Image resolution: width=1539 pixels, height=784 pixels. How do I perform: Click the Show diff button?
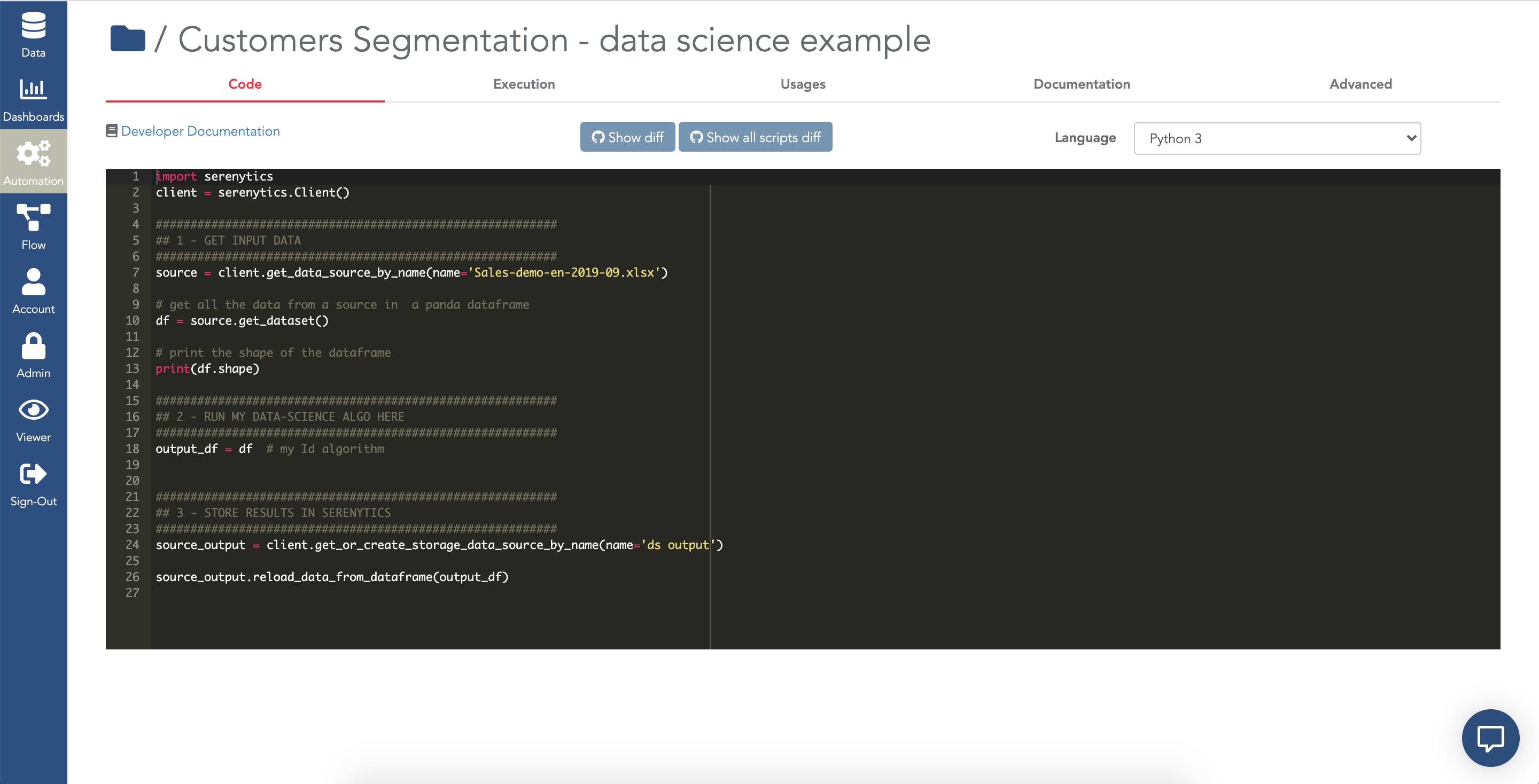pyautogui.click(x=627, y=137)
